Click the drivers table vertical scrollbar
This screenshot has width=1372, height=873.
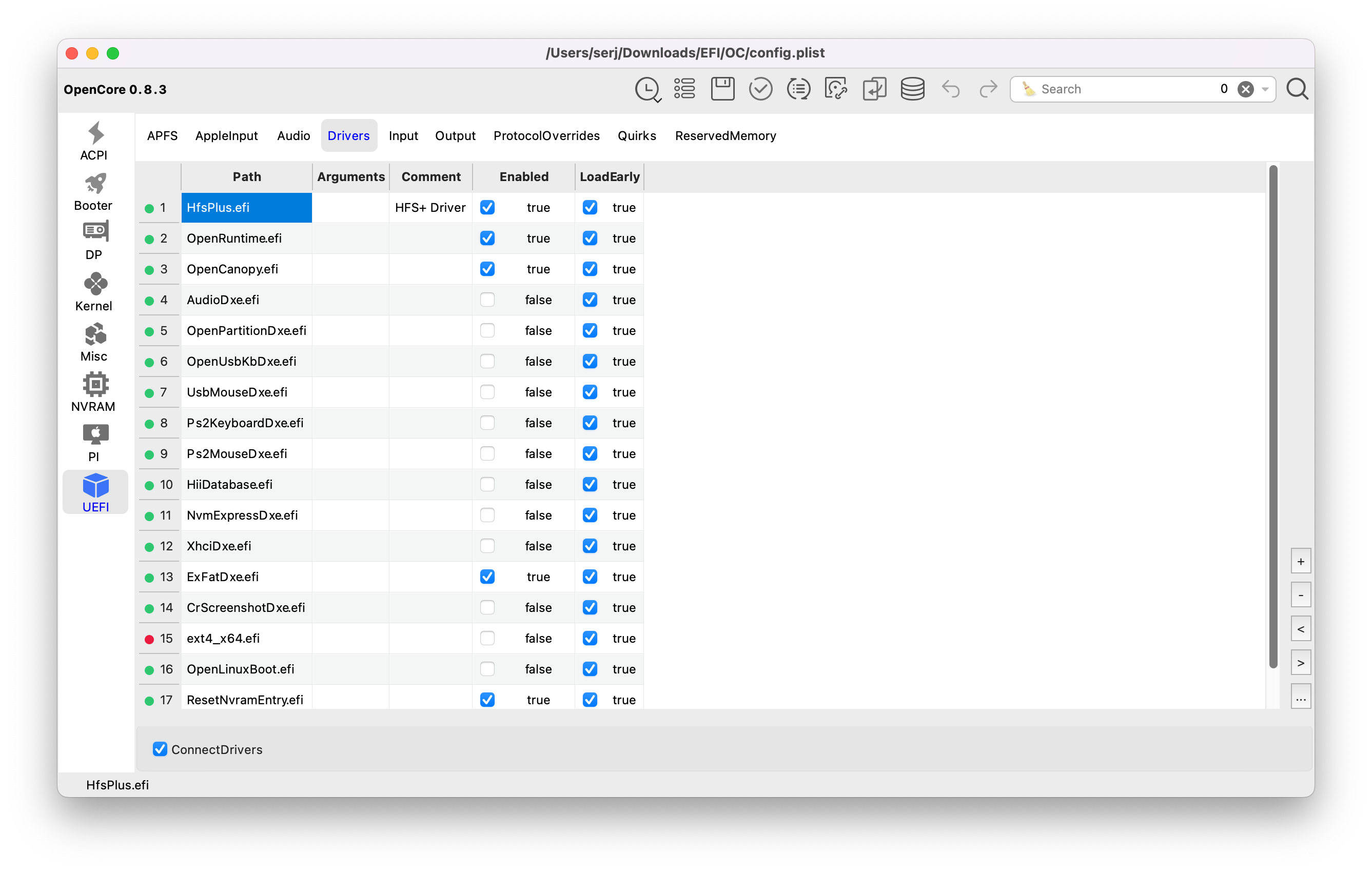click(1273, 415)
